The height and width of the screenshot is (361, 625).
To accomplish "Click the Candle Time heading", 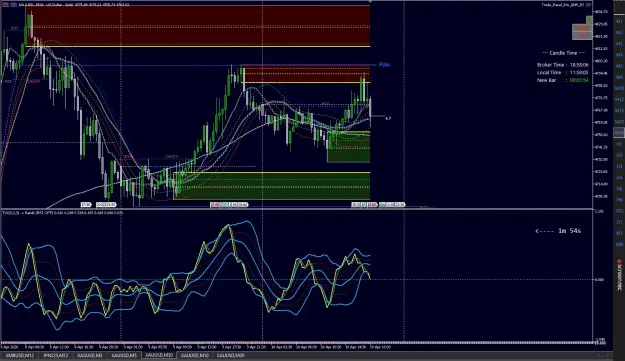I will coord(563,53).
